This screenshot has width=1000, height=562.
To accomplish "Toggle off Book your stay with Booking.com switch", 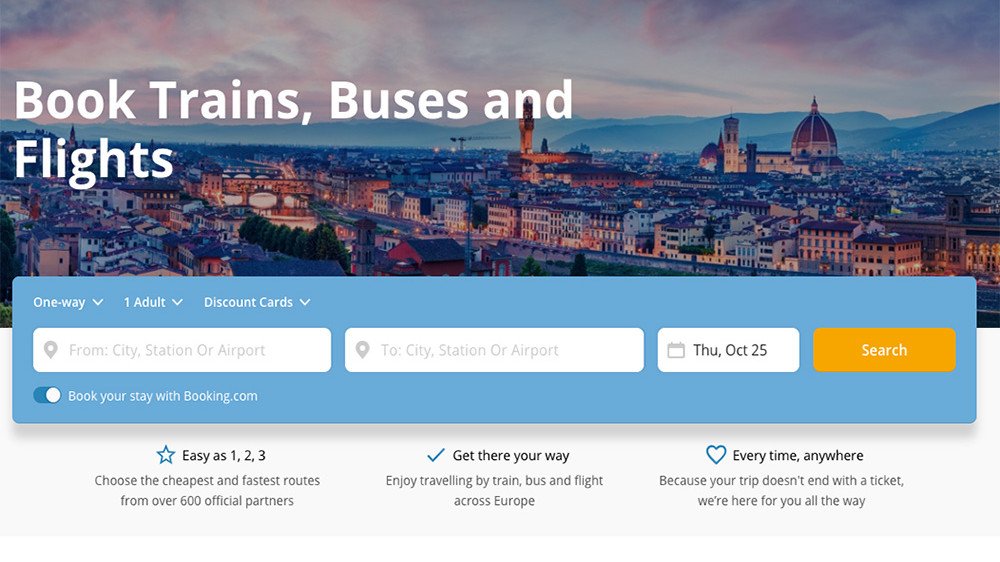I will (x=47, y=395).
